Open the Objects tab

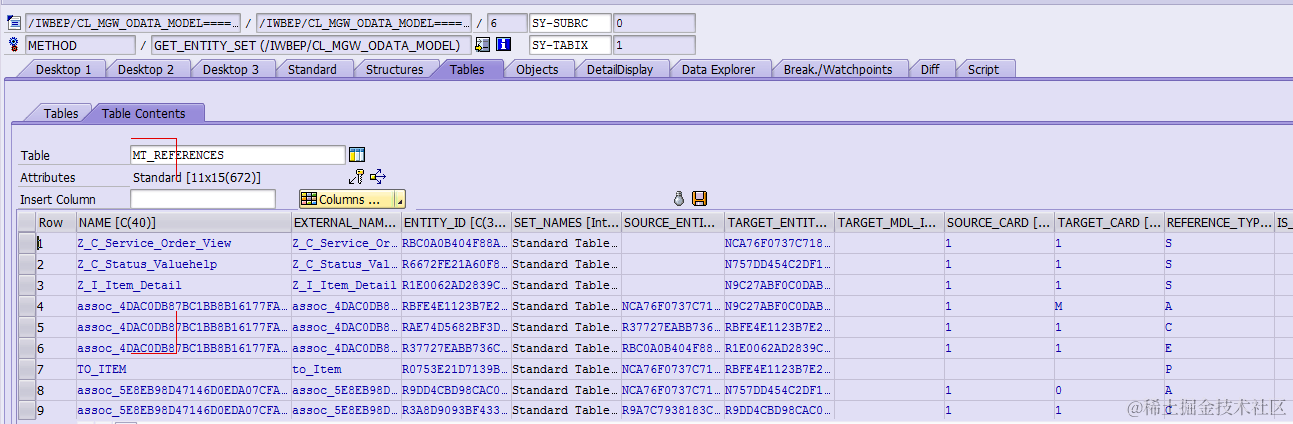[537, 69]
